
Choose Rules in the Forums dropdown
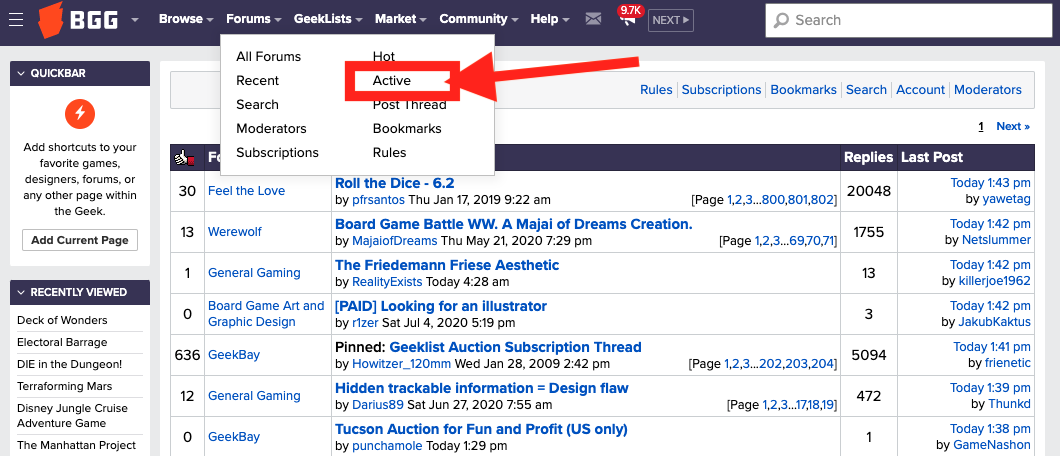pos(389,153)
